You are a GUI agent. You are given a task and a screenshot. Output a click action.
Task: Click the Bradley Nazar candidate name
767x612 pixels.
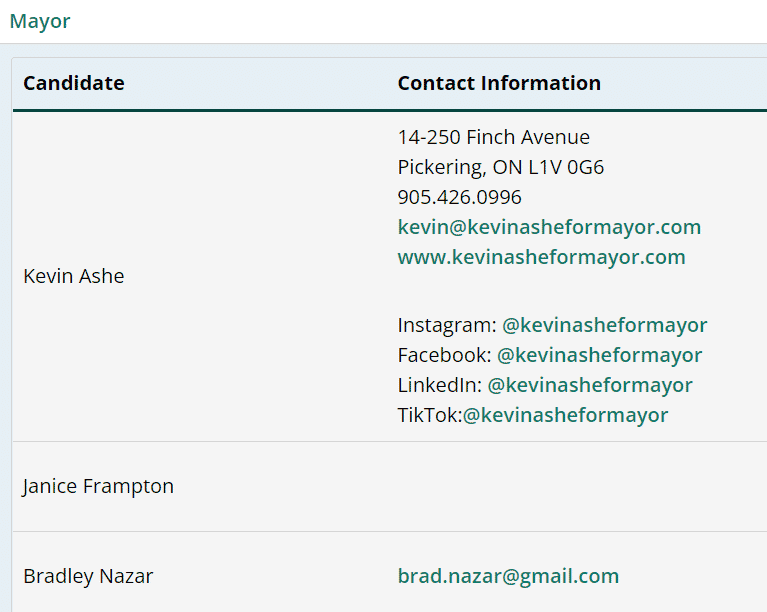pyautogui.click(x=88, y=576)
